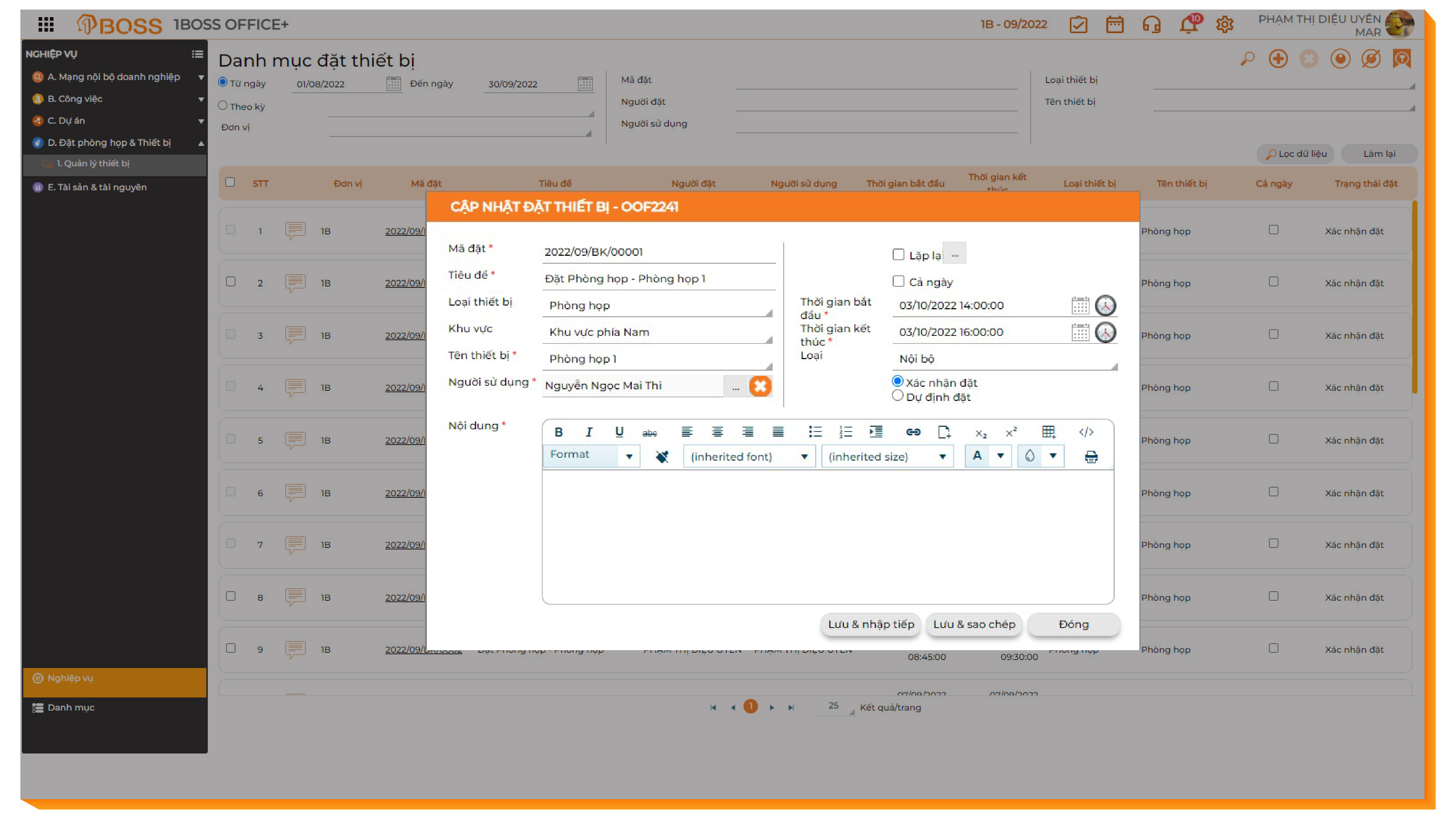Image resolution: width=1456 pixels, height=819 pixels.
Task: Open clock picker for start time
Action: [1105, 306]
